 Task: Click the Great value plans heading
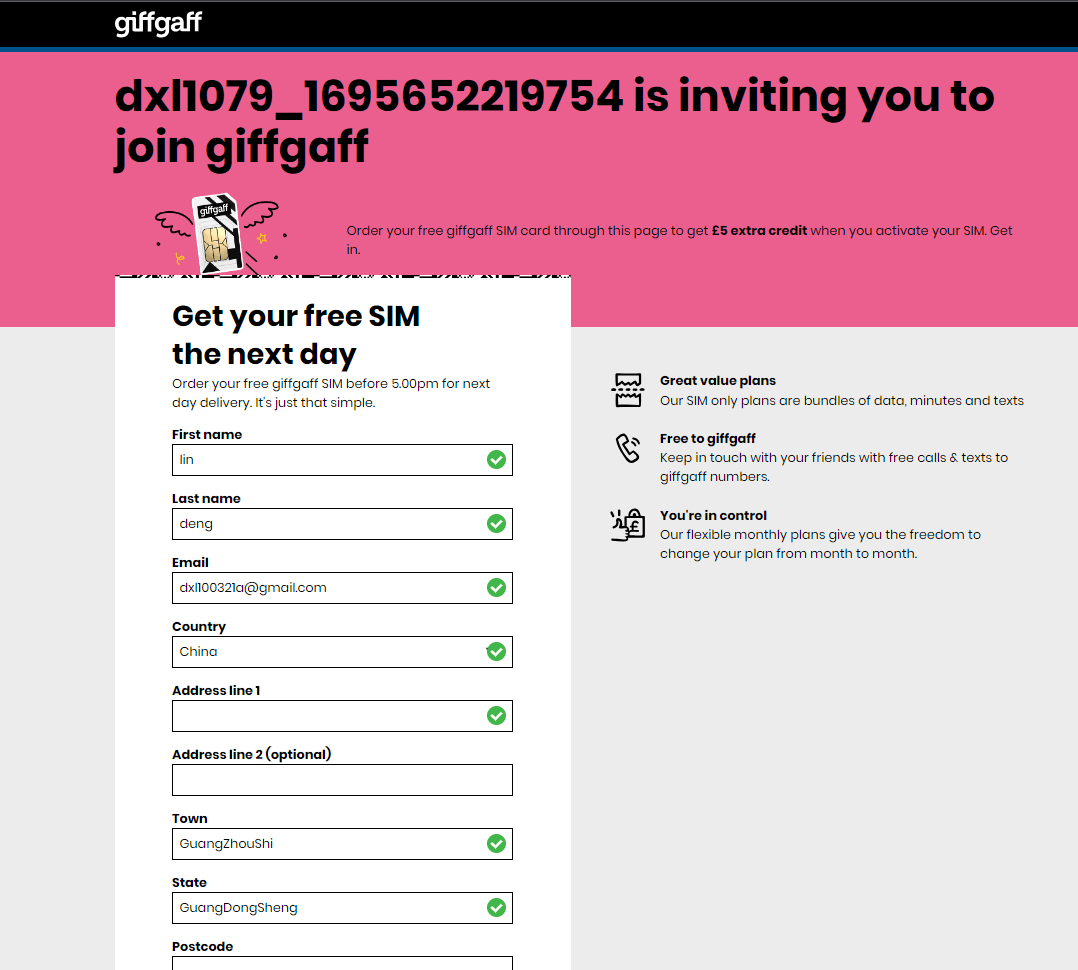(x=718, y=381)
